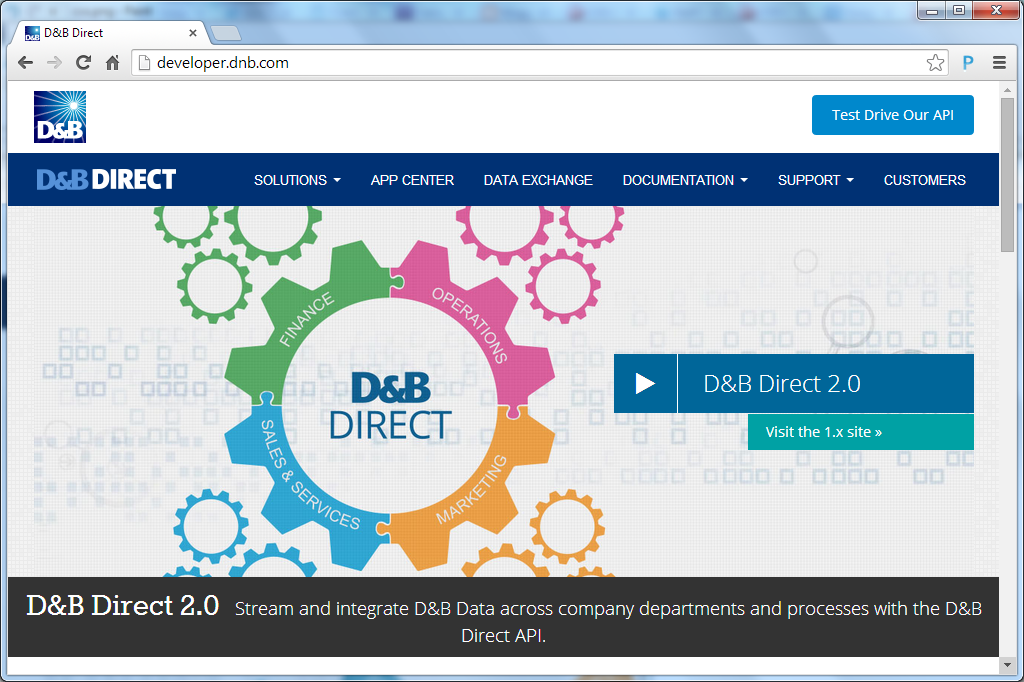Open the Chrome hamburger menu
The image size is (1024, 682).
[x=999, y=63]
